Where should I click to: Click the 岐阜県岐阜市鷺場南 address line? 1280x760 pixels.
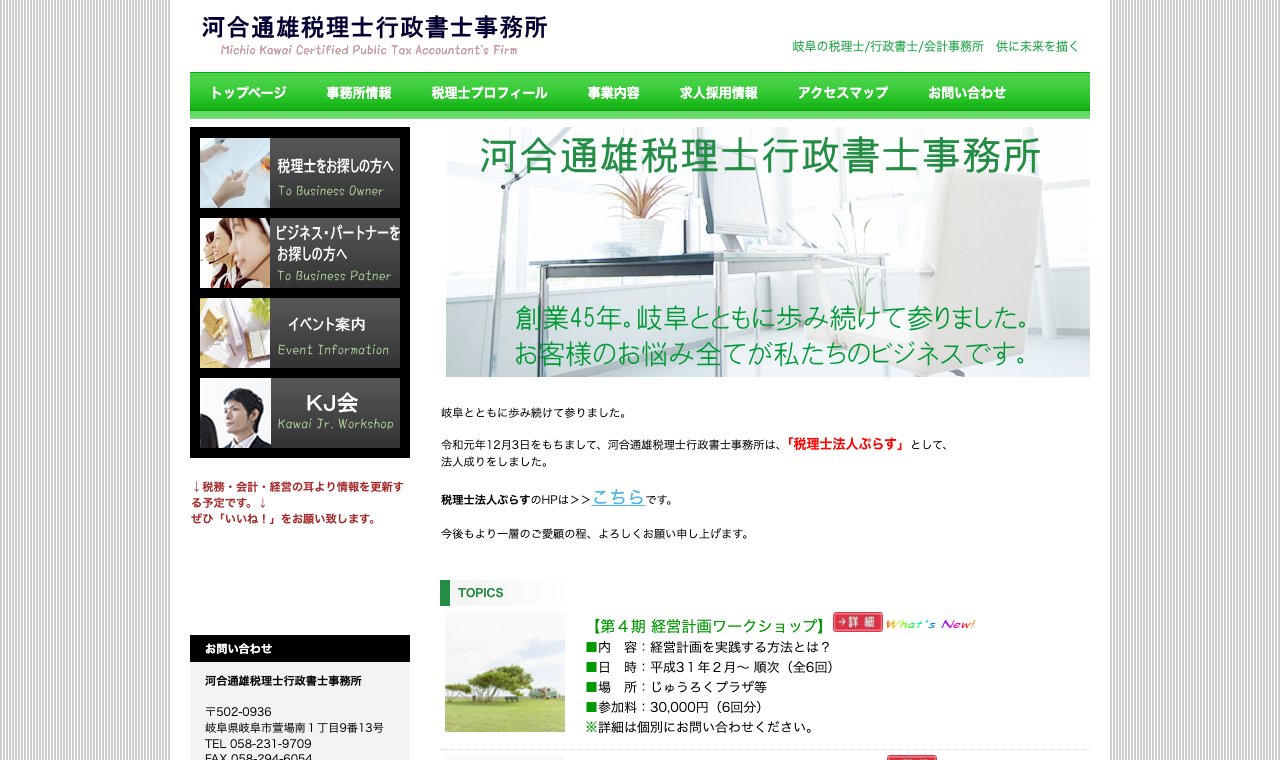click(294, 728)
